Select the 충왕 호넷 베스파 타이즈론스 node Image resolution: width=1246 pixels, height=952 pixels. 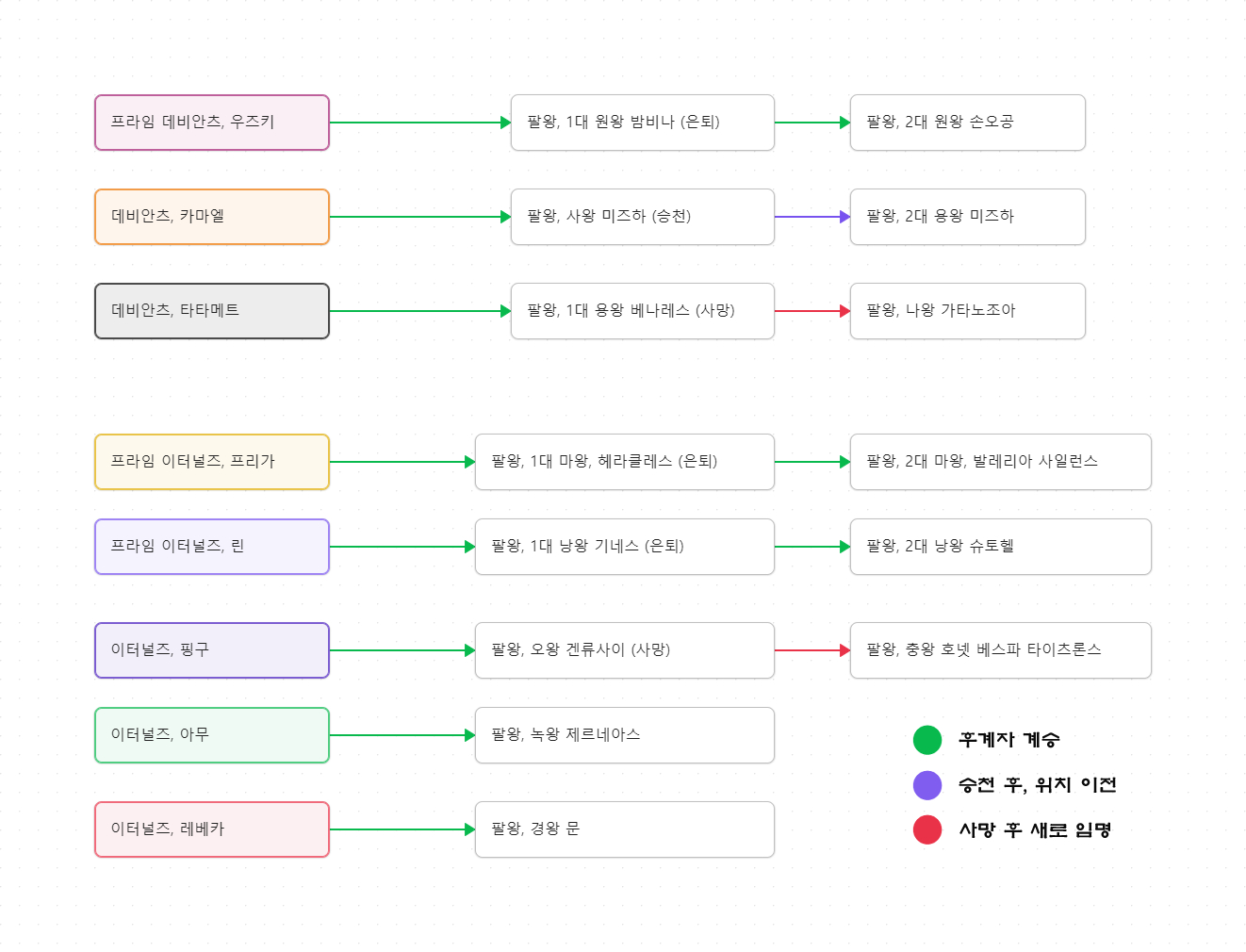[1000, 650]
